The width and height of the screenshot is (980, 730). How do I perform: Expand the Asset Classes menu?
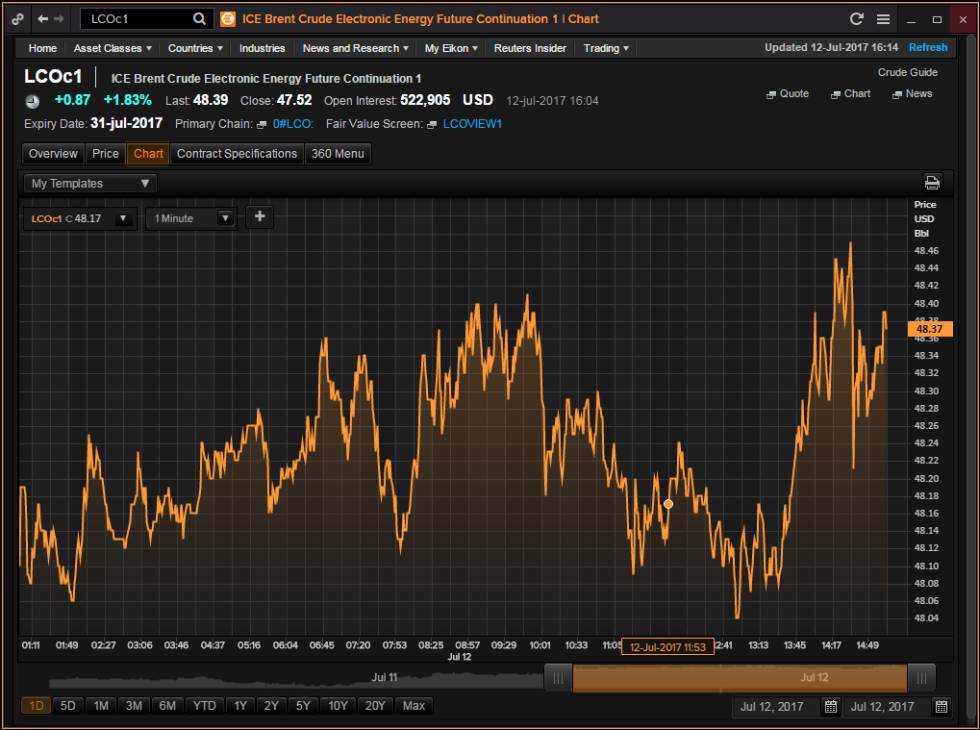(x=112, y=48)
